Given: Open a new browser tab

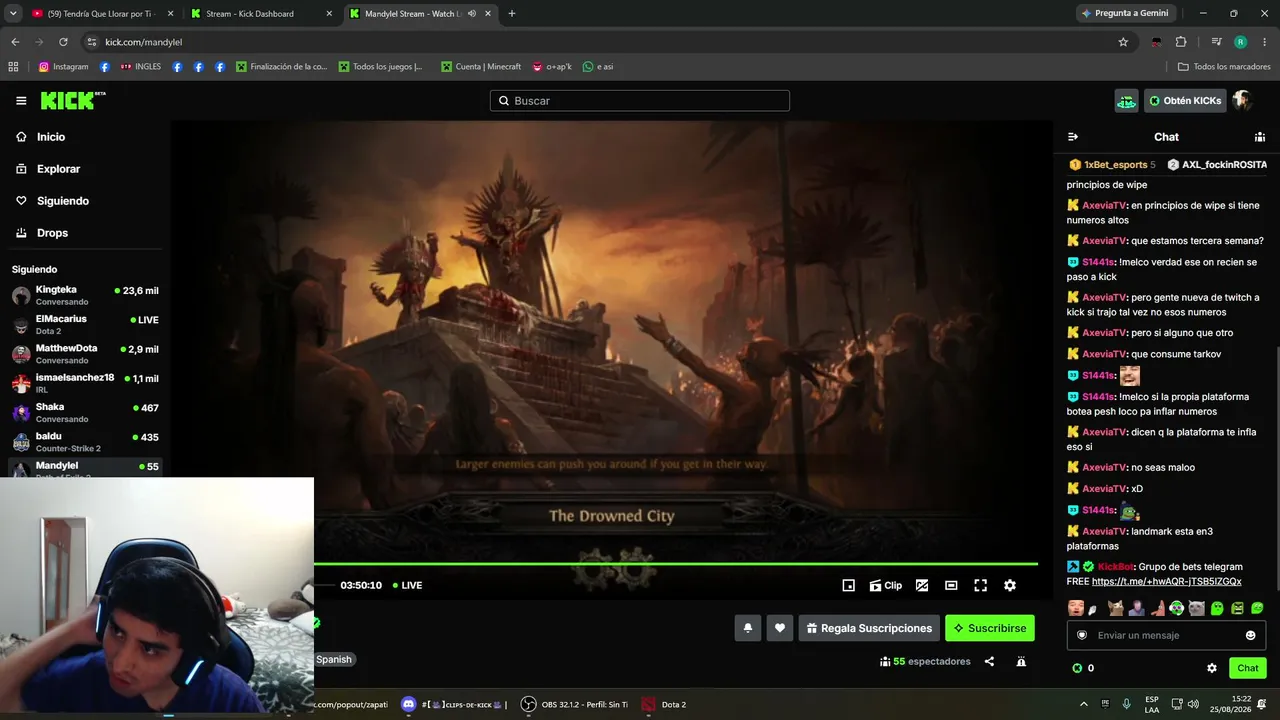Looking at the screenshot, I should [512, 14].
